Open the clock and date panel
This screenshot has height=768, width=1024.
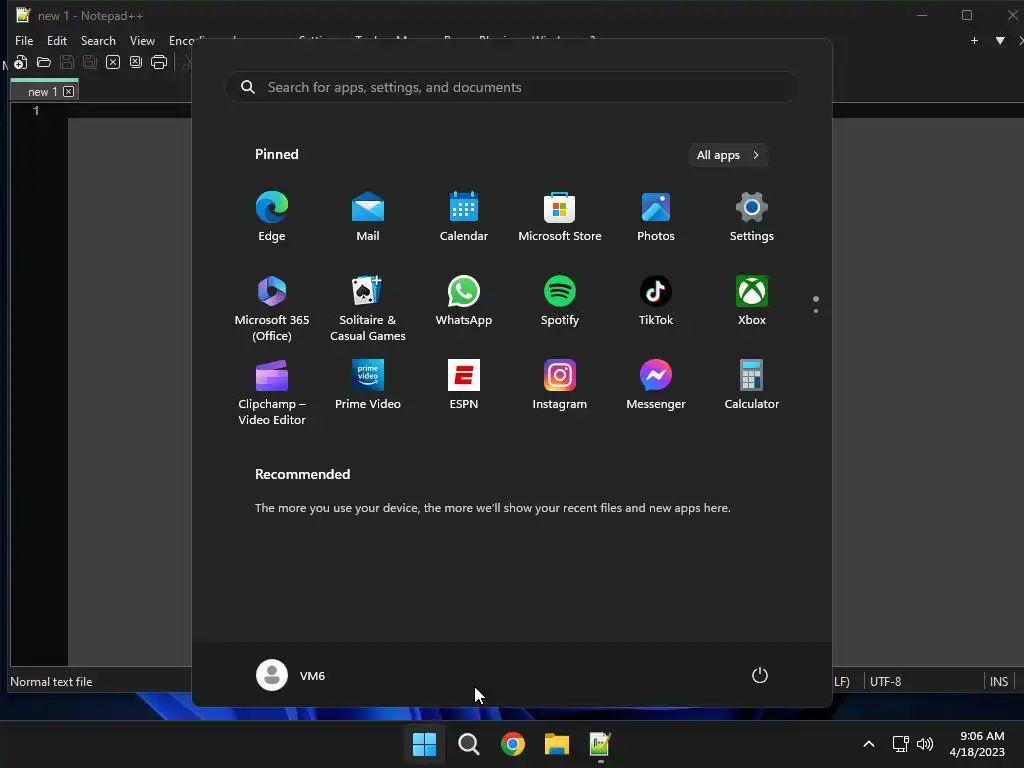click(x=977, y=744)
